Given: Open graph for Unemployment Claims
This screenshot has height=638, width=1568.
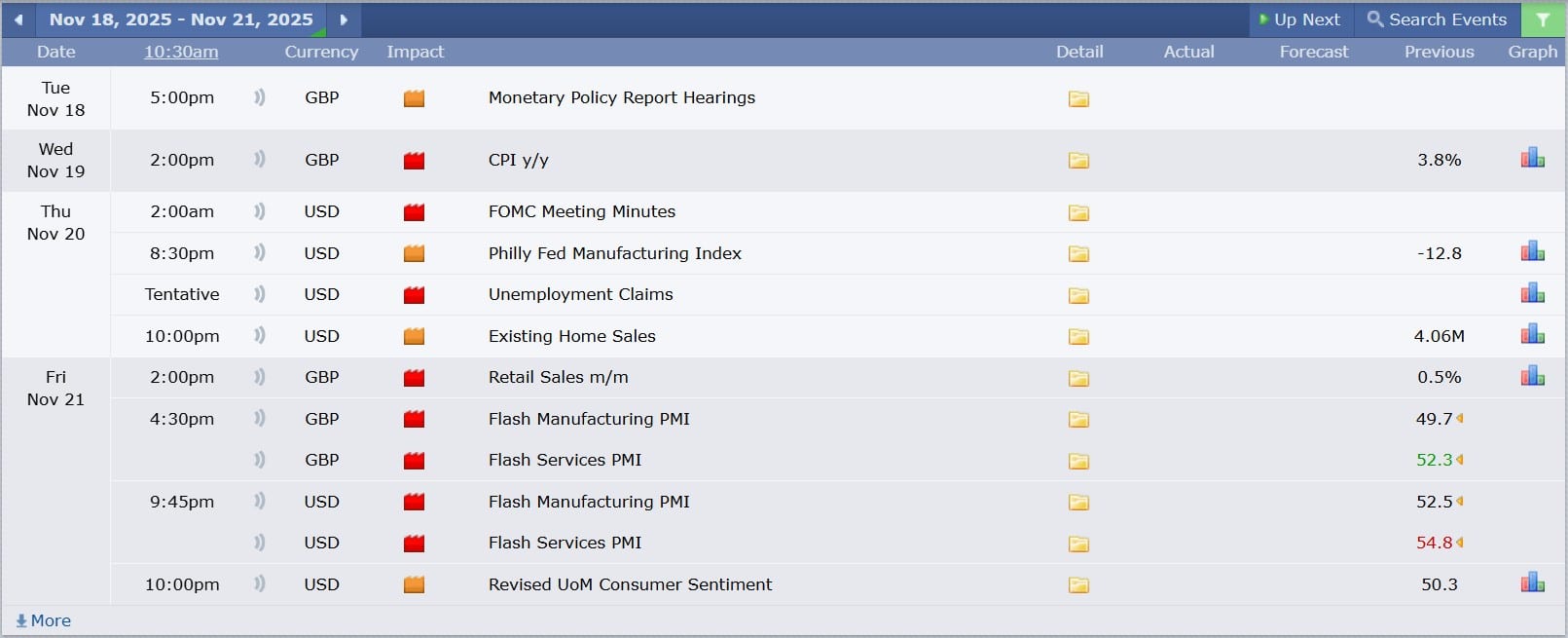Looking at the screenshot, I should tap(1532, 293).
